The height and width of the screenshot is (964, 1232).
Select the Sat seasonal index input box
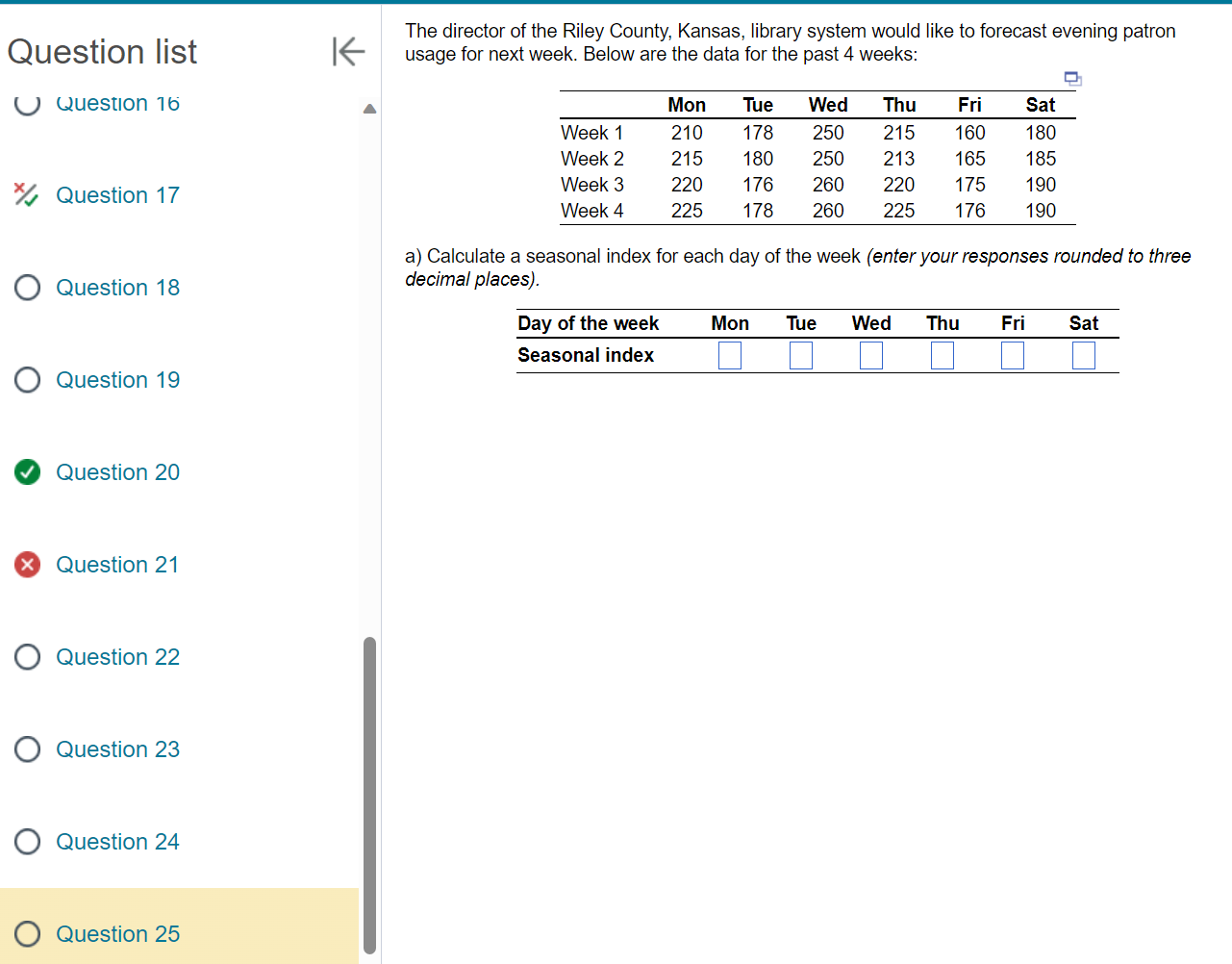click(x=1083, y=355)
